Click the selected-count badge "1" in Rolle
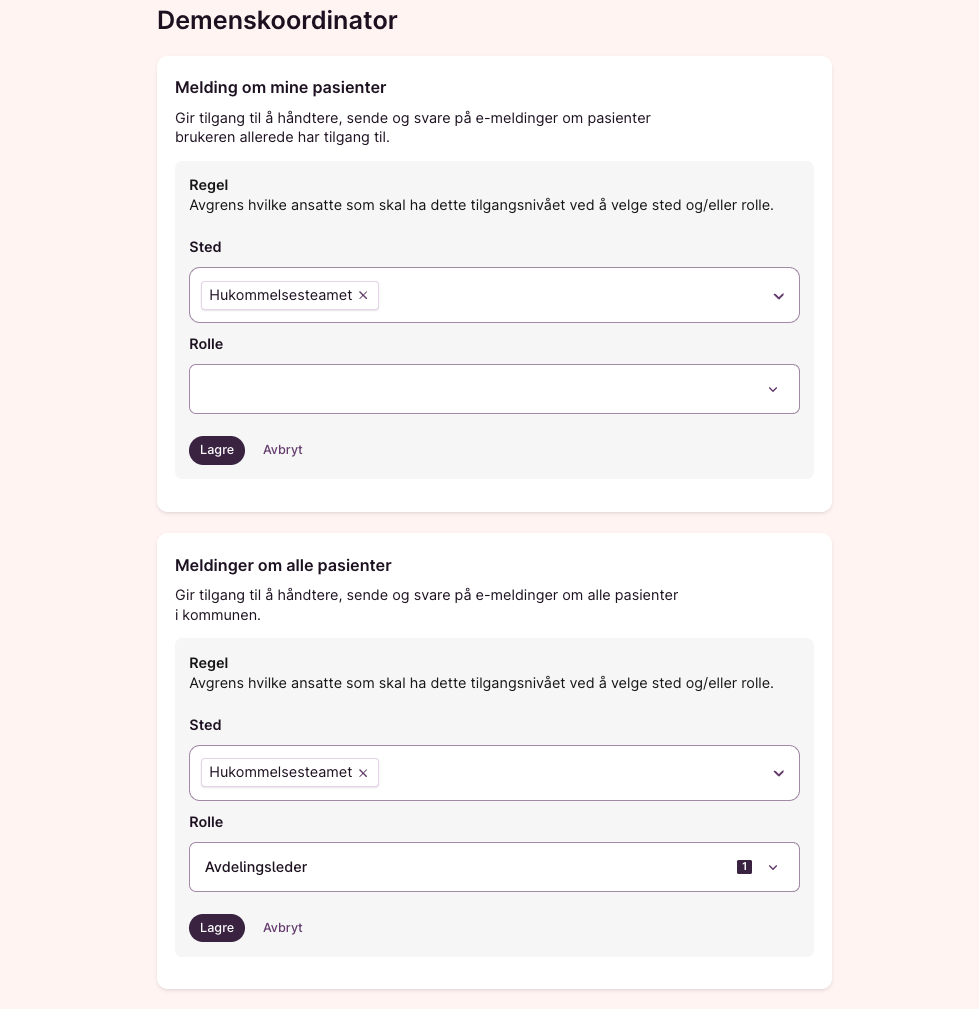 744,867
